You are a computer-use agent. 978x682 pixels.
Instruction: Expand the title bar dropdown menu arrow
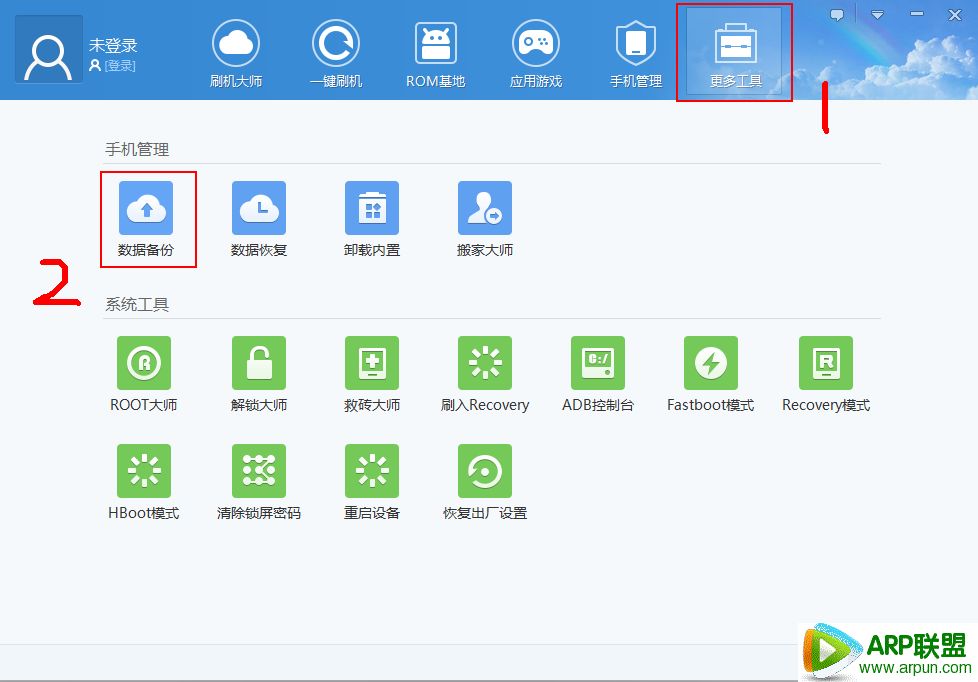[x=877, y=15]
